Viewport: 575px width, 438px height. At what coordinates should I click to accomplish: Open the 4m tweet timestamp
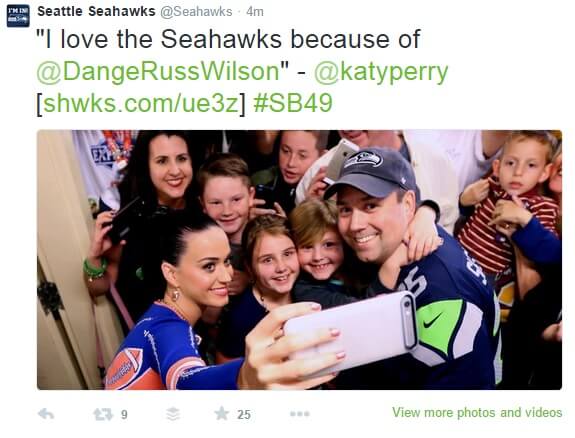(x=255, y=12)
